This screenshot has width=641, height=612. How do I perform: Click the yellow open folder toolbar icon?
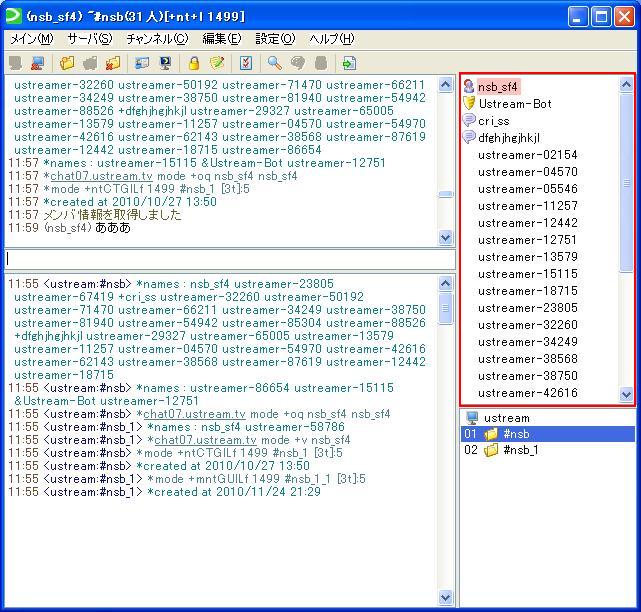tap(67, 63)
